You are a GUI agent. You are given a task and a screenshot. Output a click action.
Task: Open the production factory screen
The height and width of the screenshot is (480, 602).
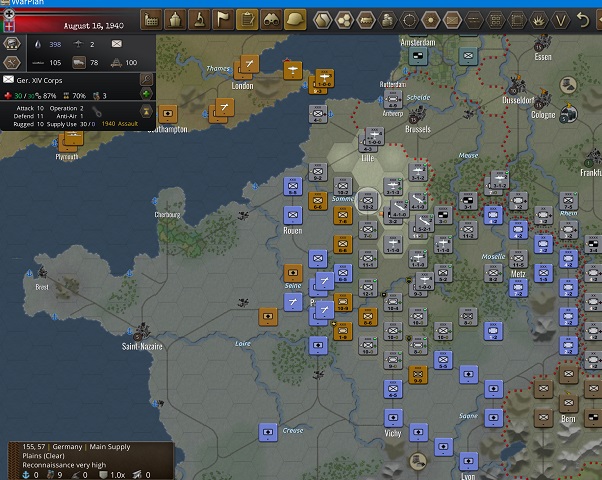click(151, 20)
